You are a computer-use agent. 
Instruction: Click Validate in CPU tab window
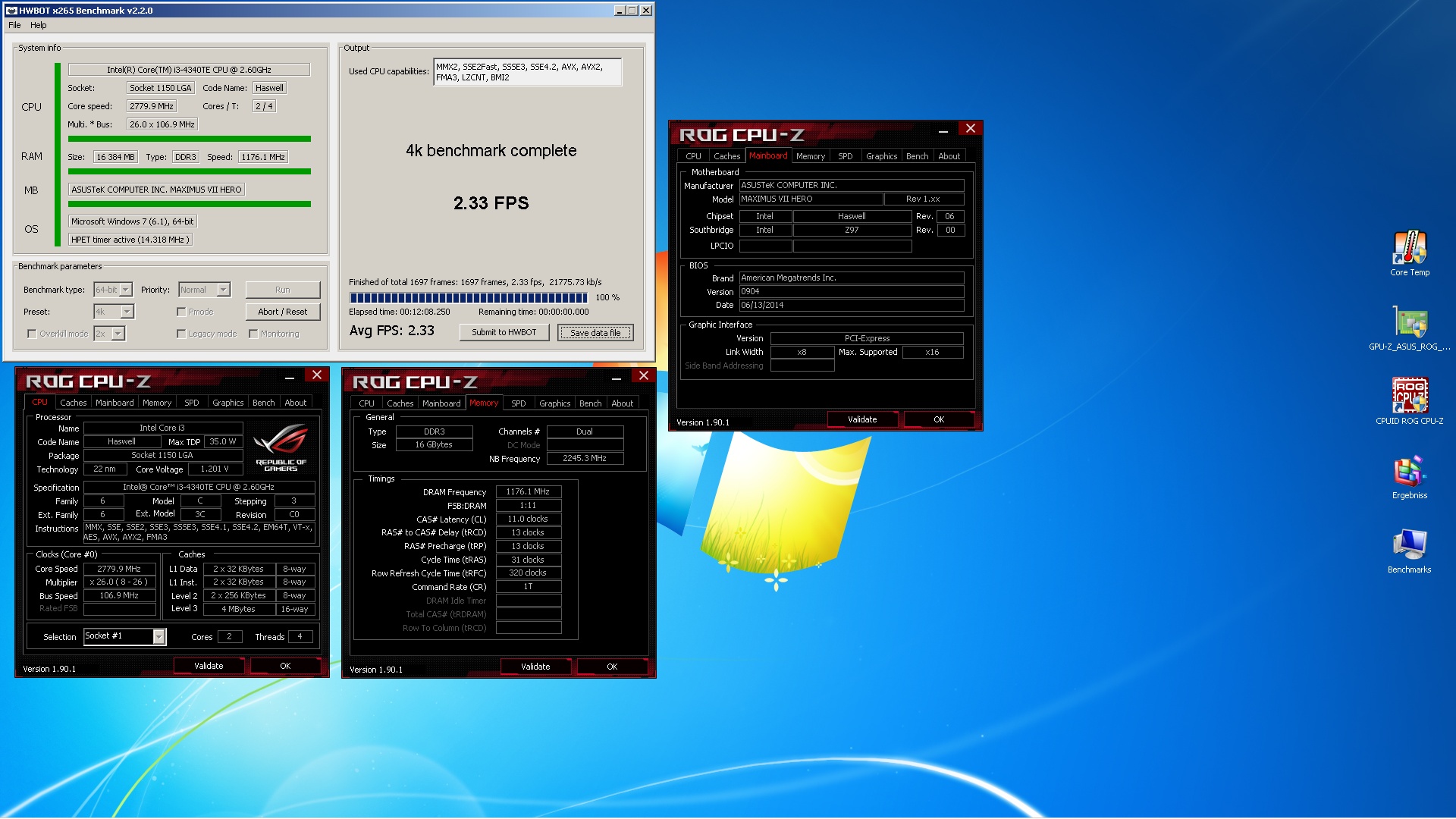pyautogui.click(x=209, y=666)
